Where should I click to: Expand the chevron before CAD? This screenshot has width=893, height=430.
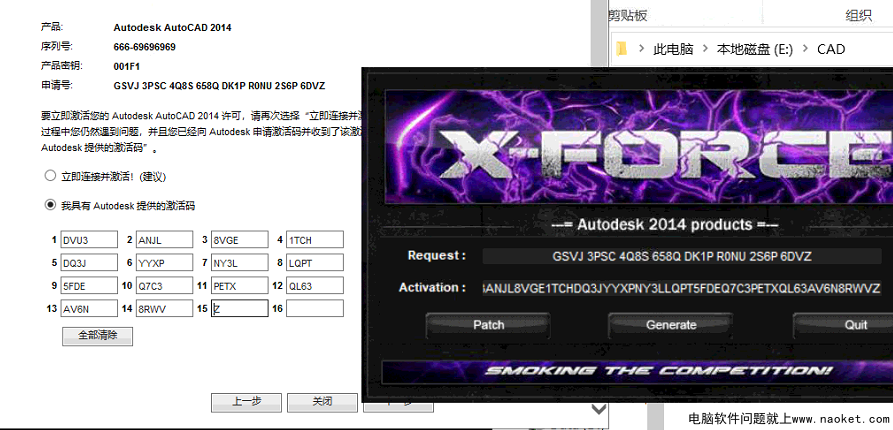(x=805, y=49)
